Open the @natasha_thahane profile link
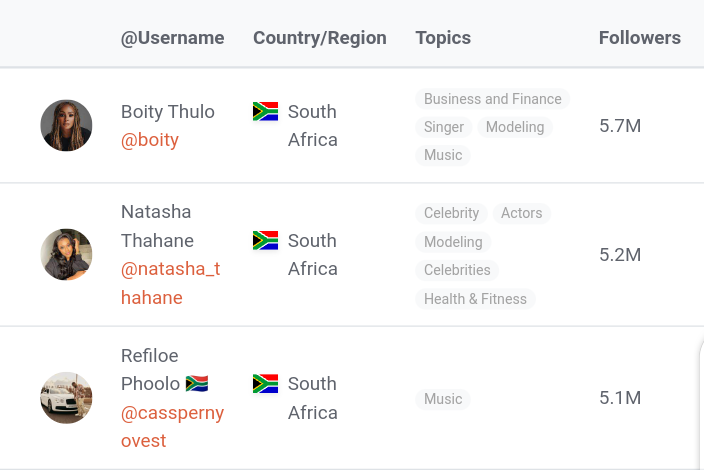 [x=171, y=283]
